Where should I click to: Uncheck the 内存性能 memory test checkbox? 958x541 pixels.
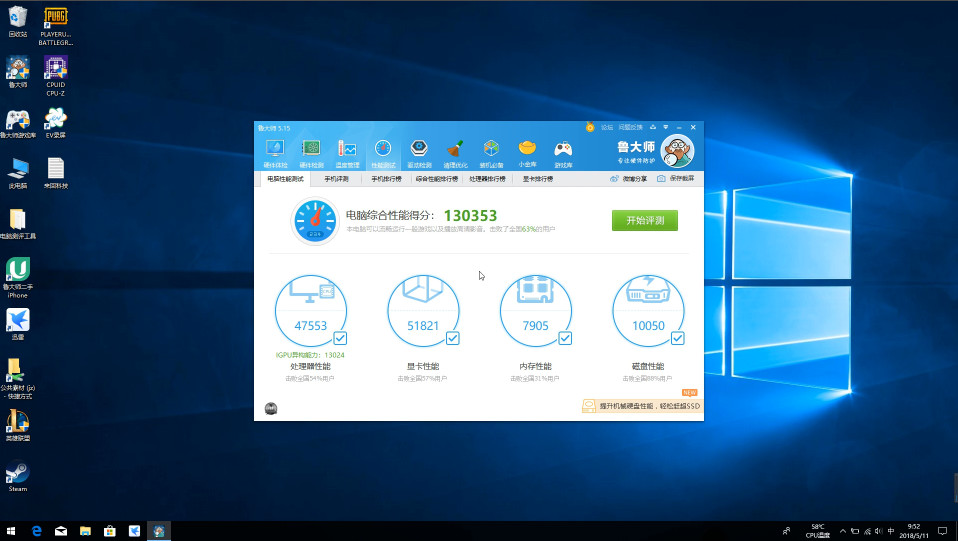[x=565, y=338]
